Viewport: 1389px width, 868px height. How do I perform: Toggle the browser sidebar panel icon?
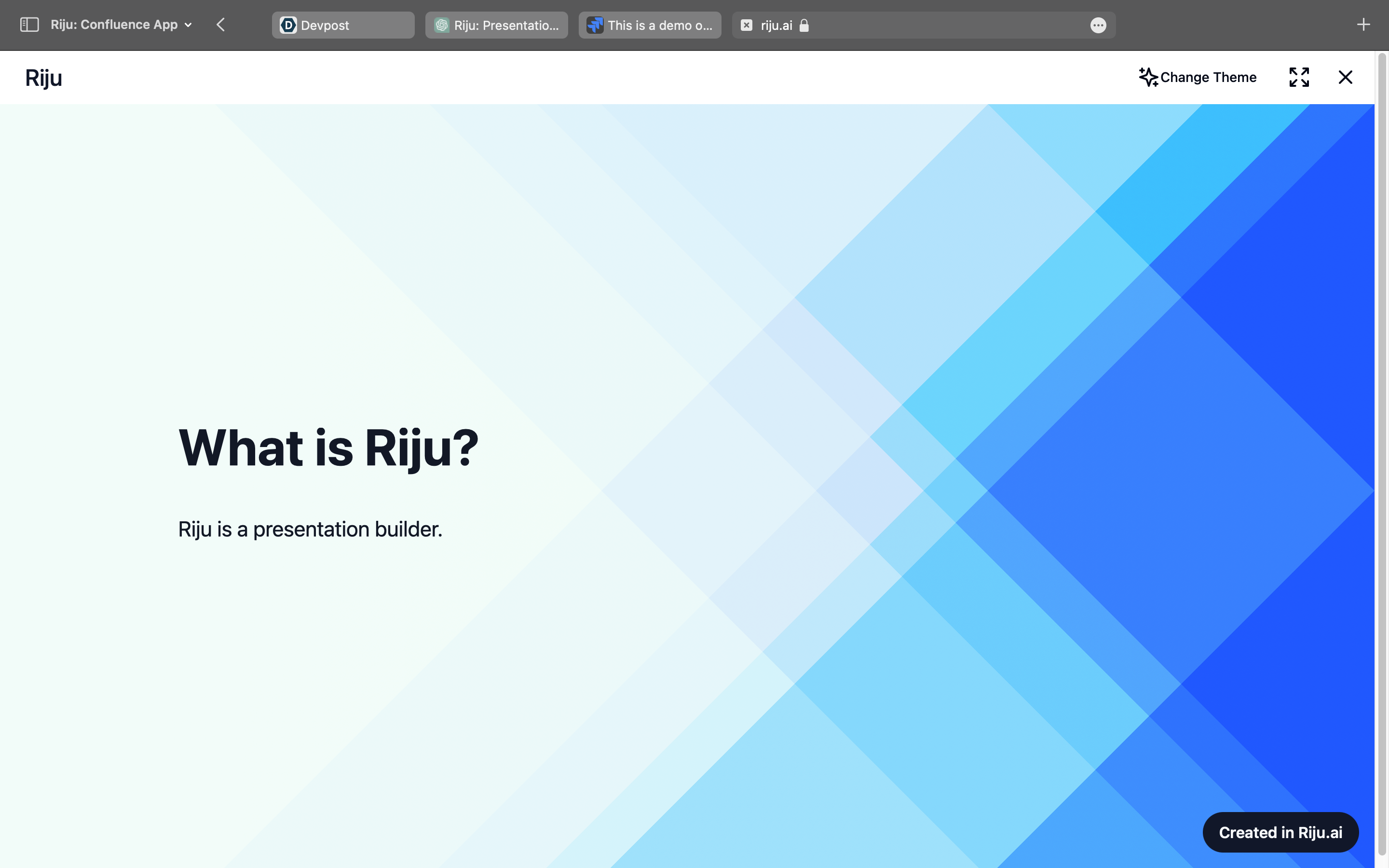(x=29, y=25)
